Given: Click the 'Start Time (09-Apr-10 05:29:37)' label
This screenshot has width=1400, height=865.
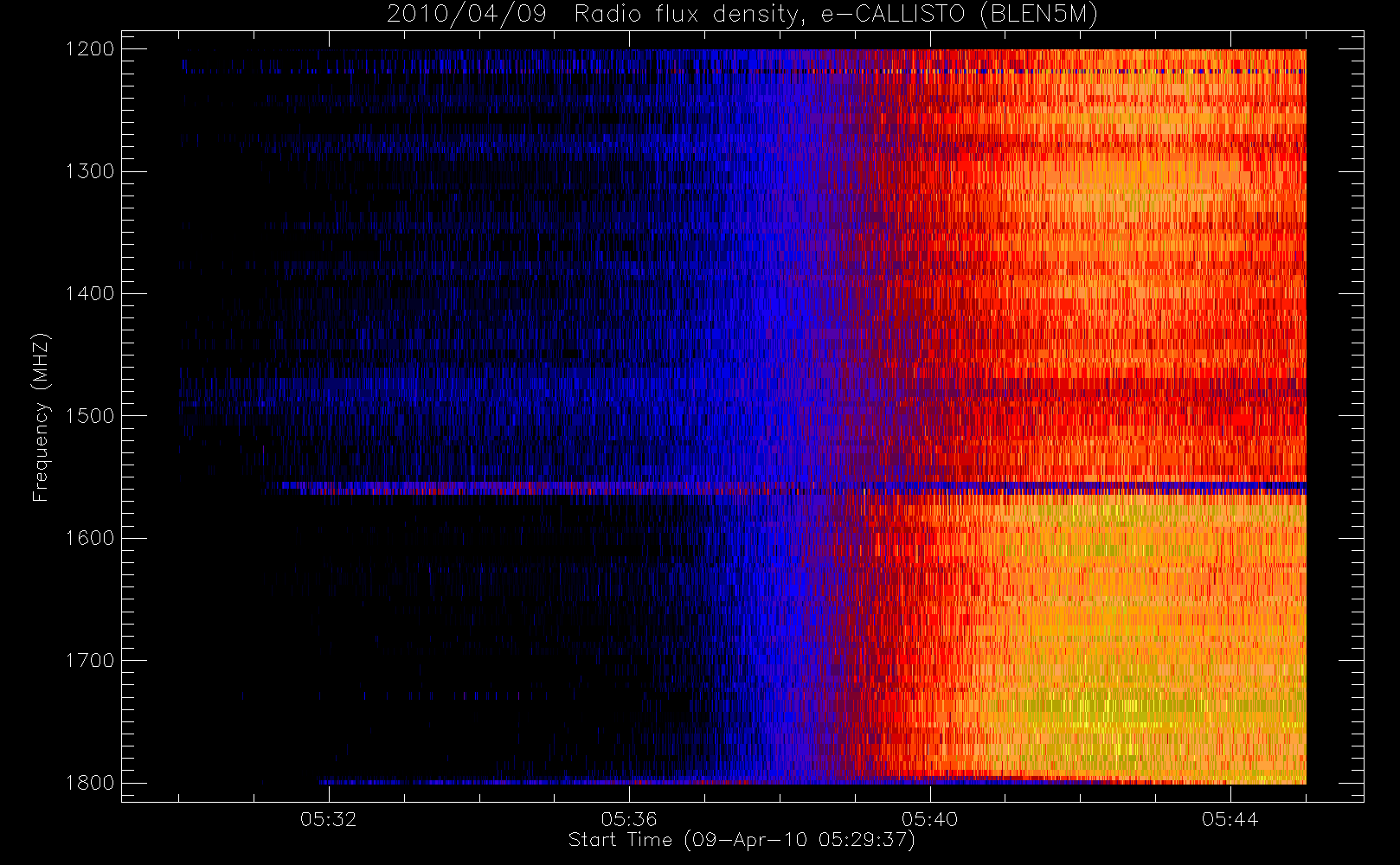Looking at the screenshot, I should [742, 840].
